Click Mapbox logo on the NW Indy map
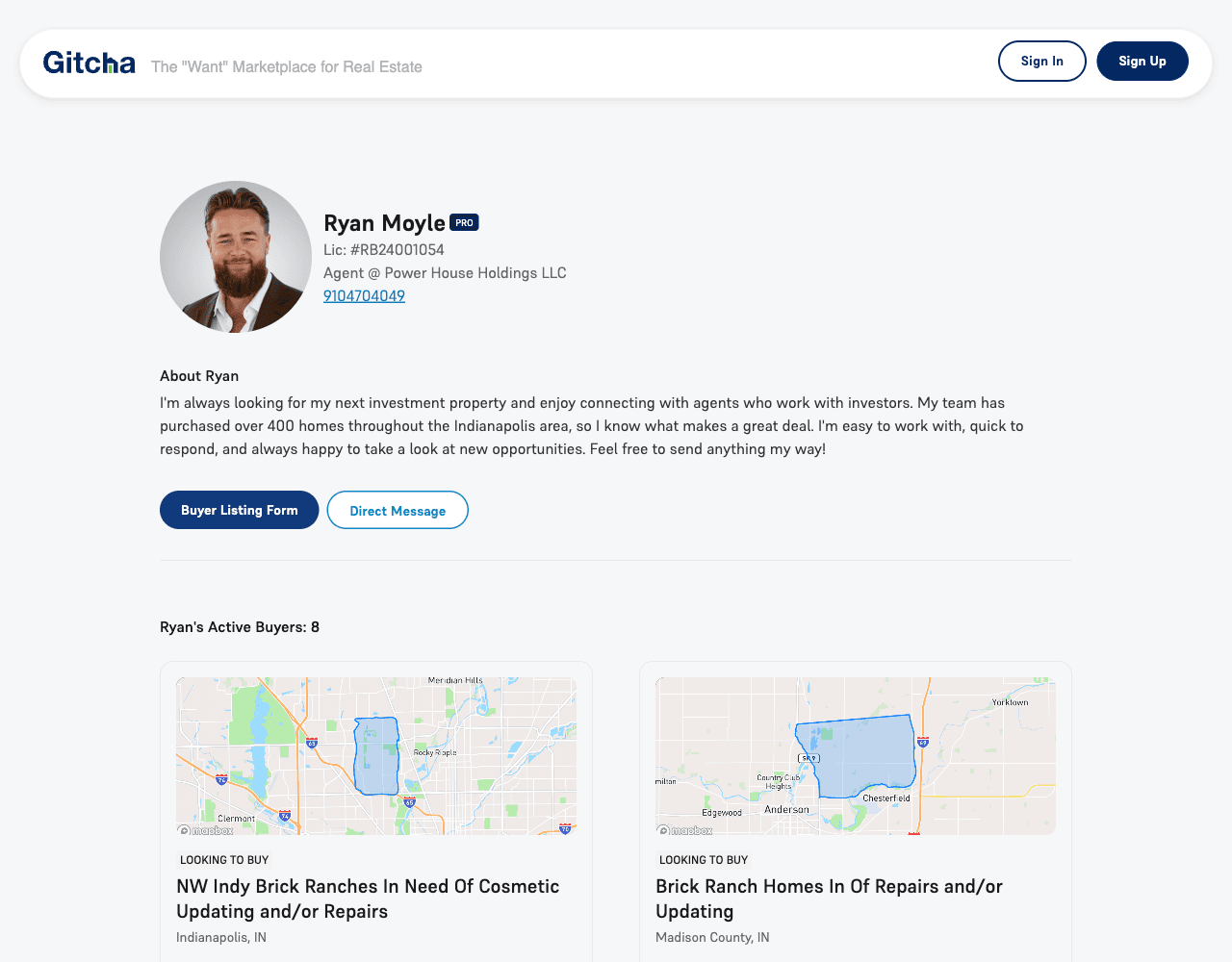Image resolution: width=1232 pixels, height=962 pixels. [206, 830]
